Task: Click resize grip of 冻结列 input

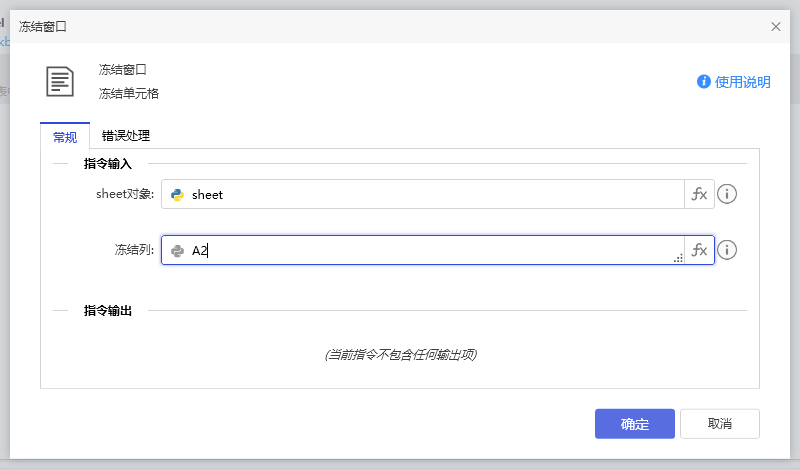Action: (678, 258)
